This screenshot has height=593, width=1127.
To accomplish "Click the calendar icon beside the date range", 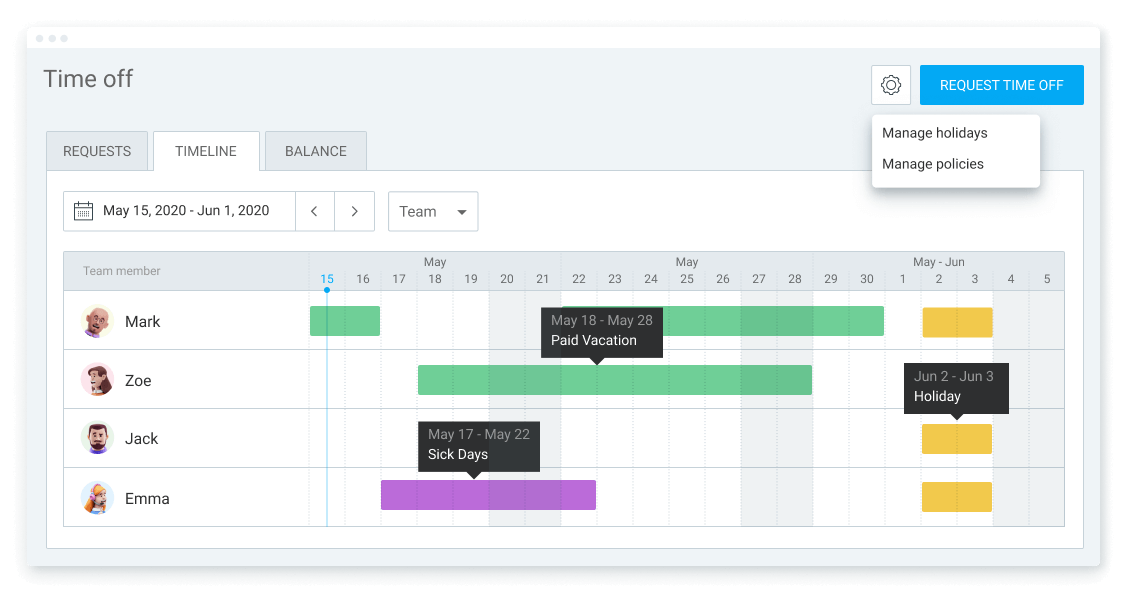I will 83,211.
